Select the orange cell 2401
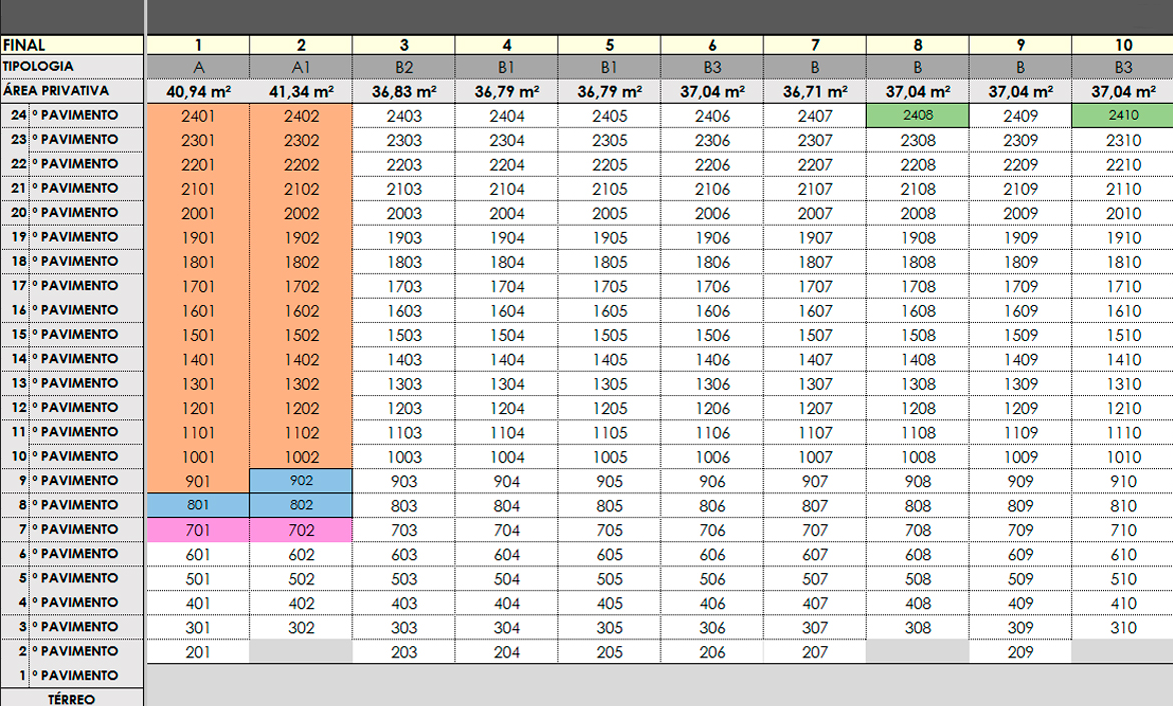Screen dimensions: 1173x706 point(198,115)
